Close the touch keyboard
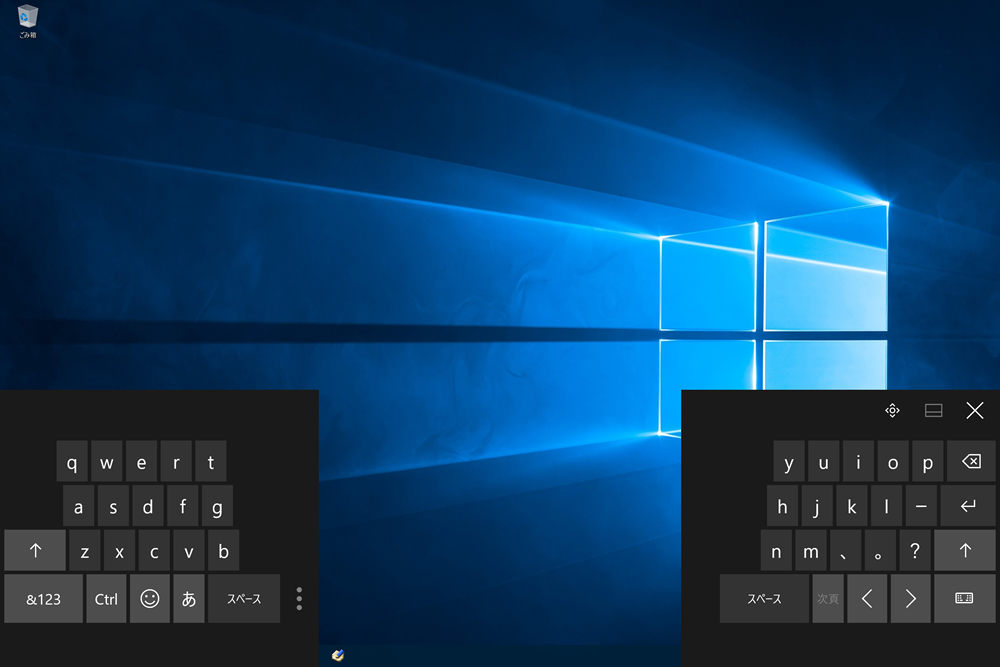This screenshot has height=667, width=1000. click(974, 410)
